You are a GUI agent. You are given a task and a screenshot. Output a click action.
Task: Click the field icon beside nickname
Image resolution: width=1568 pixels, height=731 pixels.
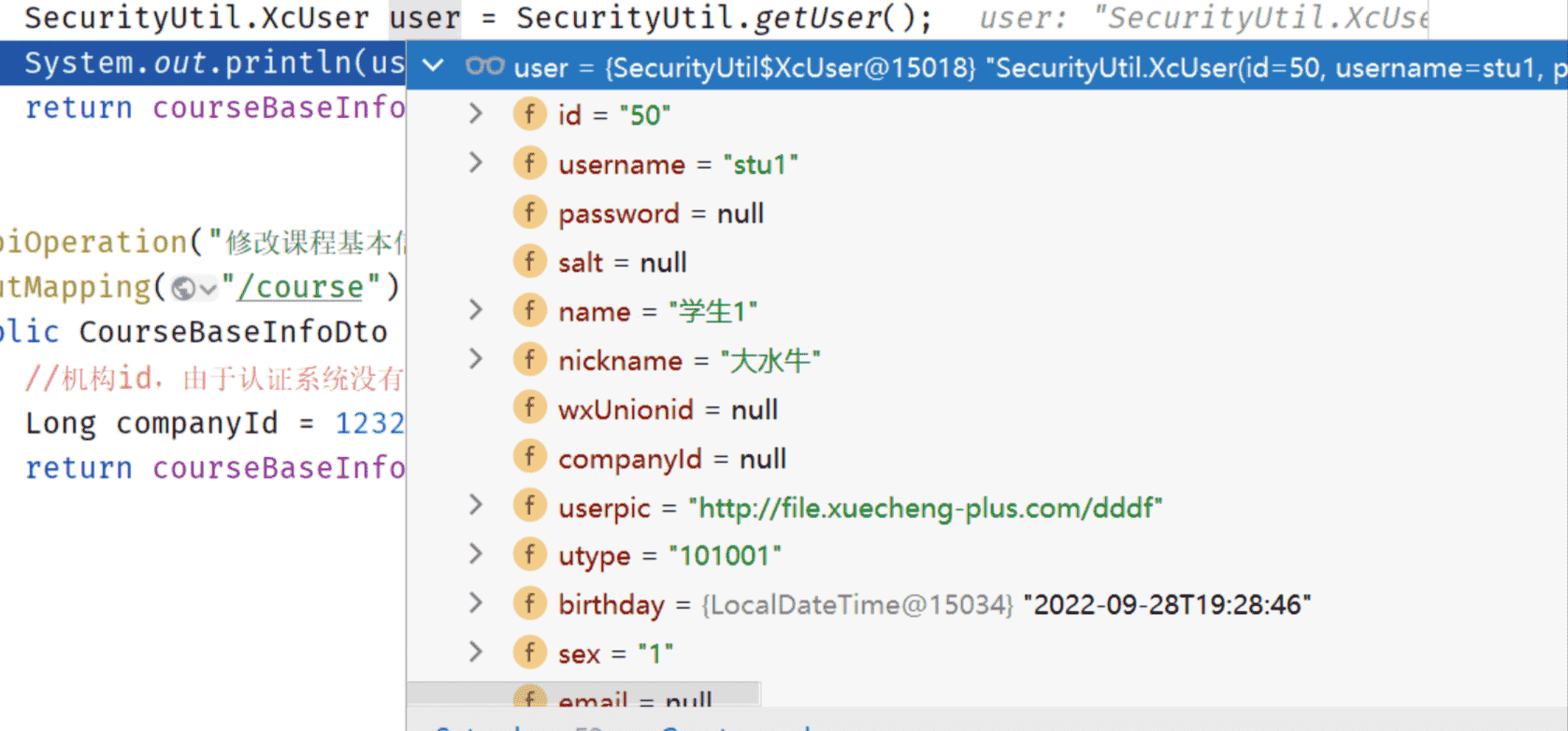click(x=529, y=360)
